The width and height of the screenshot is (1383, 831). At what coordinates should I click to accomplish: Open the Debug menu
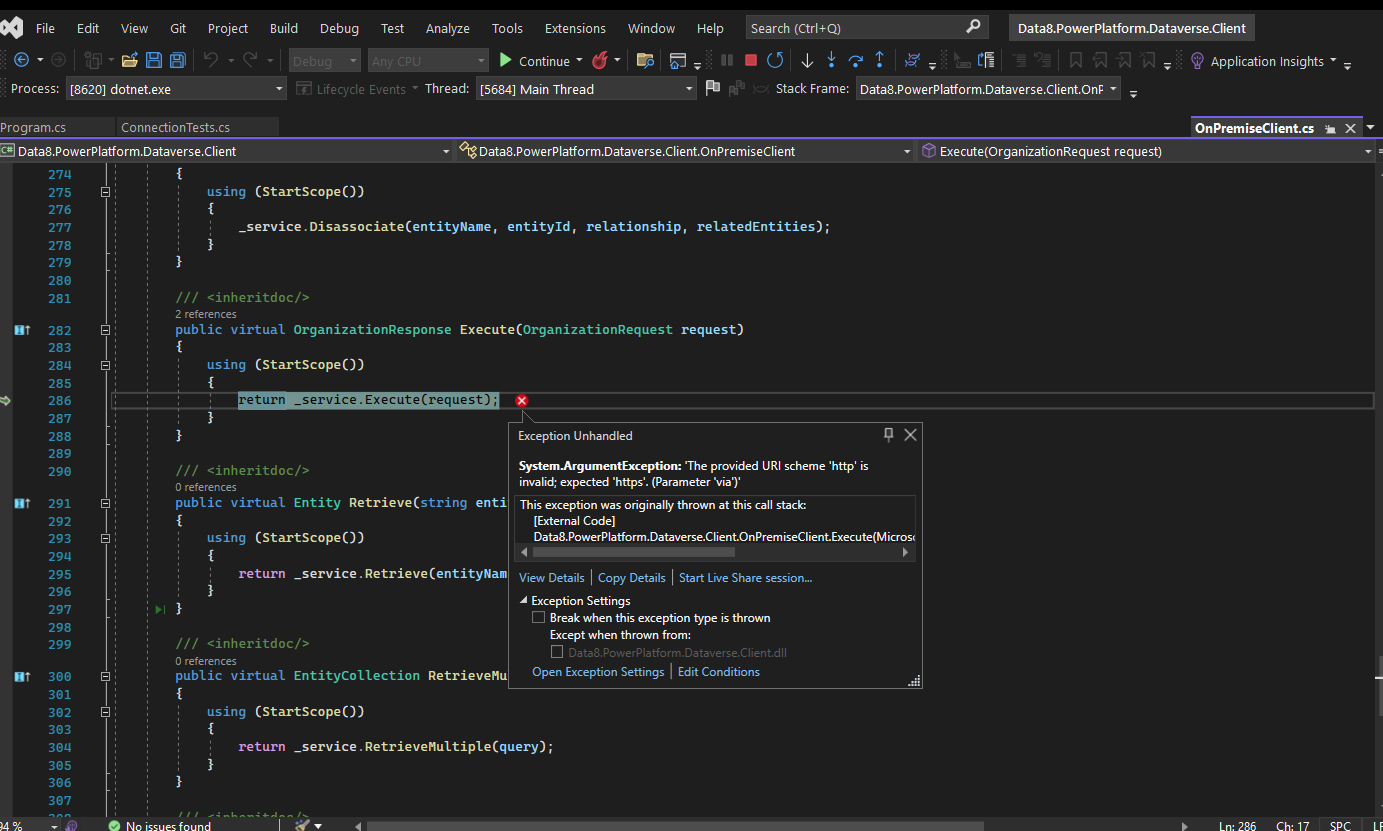(339, 28)
